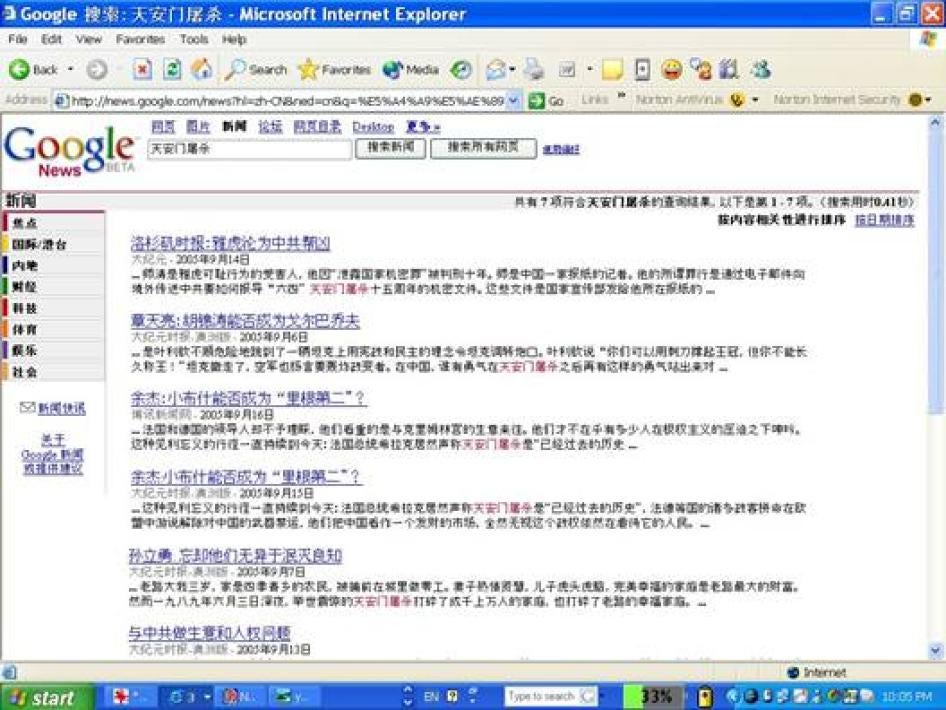This screenshot has height=710, width=946.
Task: Click the History toolbar icon
Action: pos(461,70)
